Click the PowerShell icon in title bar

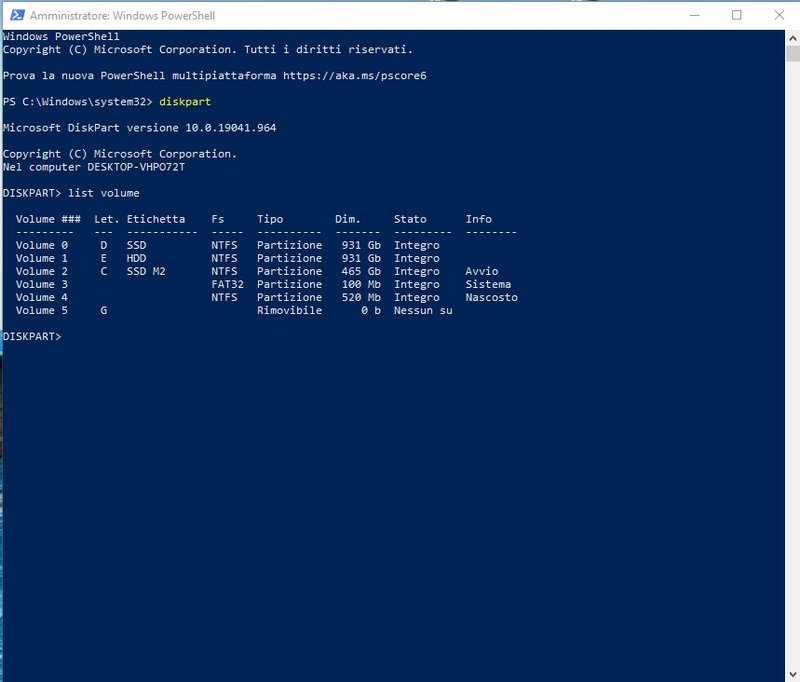click(17, 15)
